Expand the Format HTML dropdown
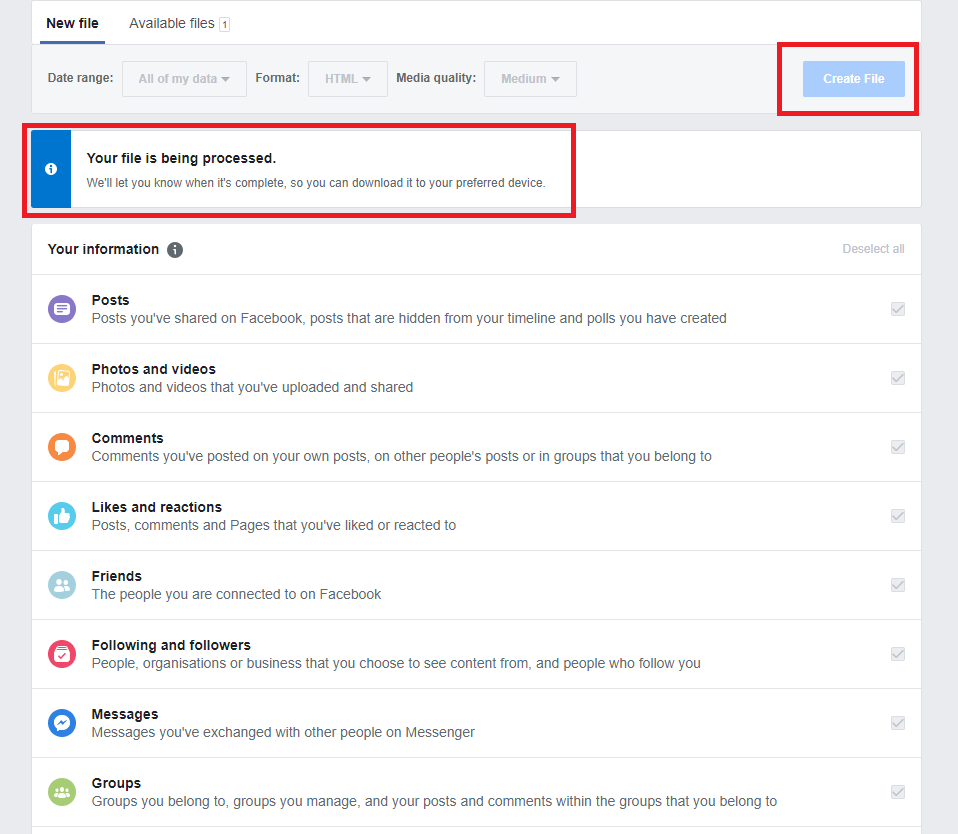The image size is (958, 834). click(348, 79)
